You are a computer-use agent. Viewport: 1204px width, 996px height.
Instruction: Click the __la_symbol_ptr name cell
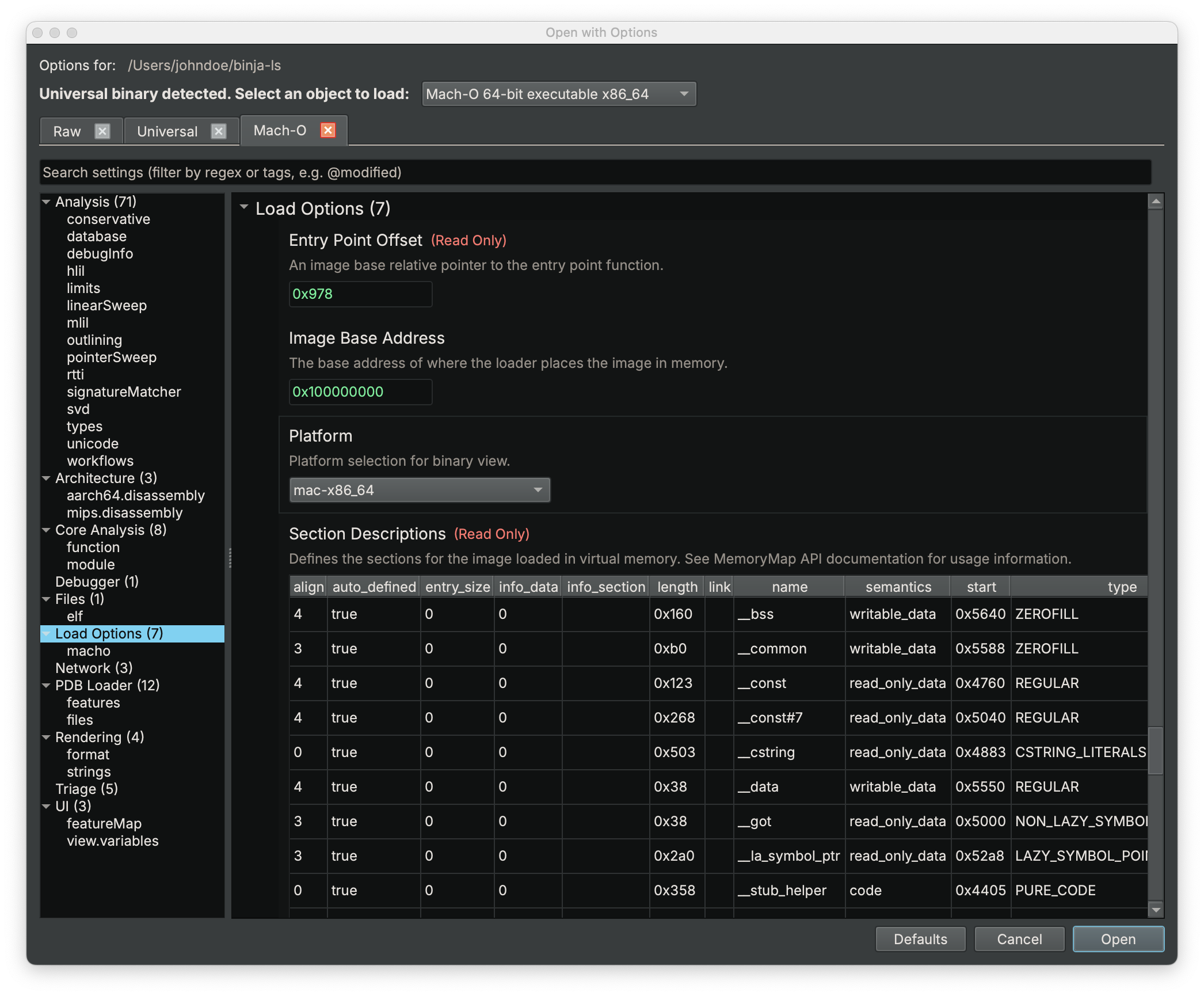coord(790,856)
